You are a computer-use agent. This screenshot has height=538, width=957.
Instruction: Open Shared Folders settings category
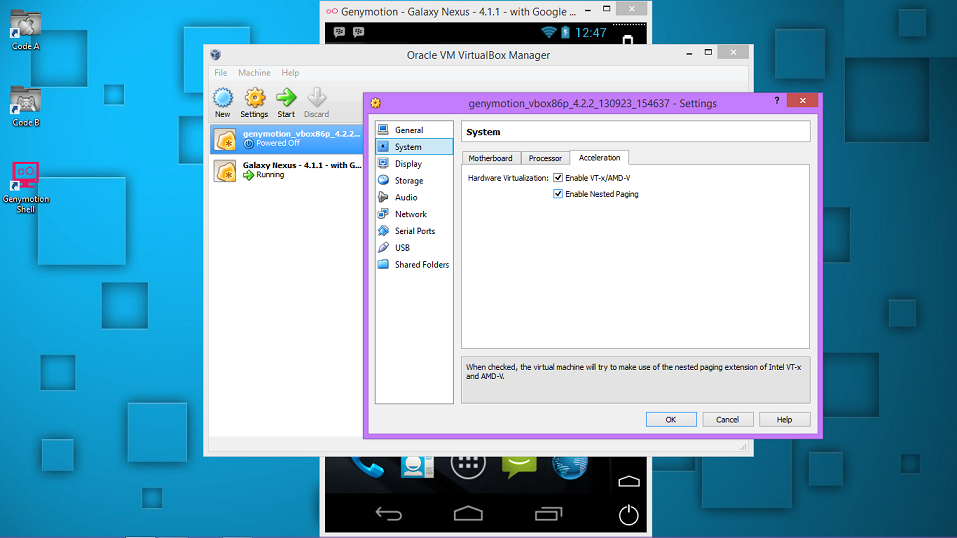click(x=414, y=264)
